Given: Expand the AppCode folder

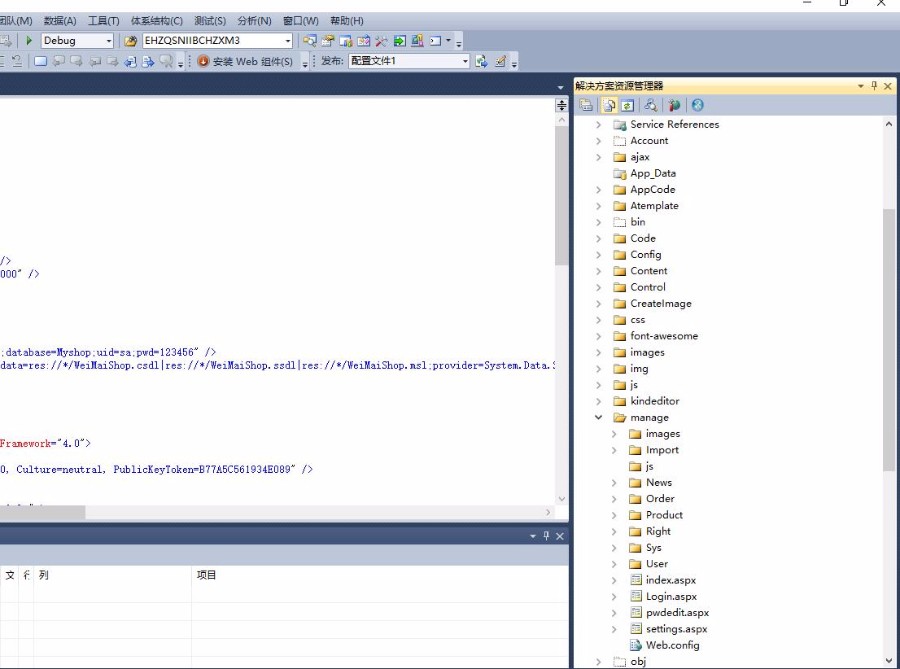Looking at the screenshot, I should 598,189.
